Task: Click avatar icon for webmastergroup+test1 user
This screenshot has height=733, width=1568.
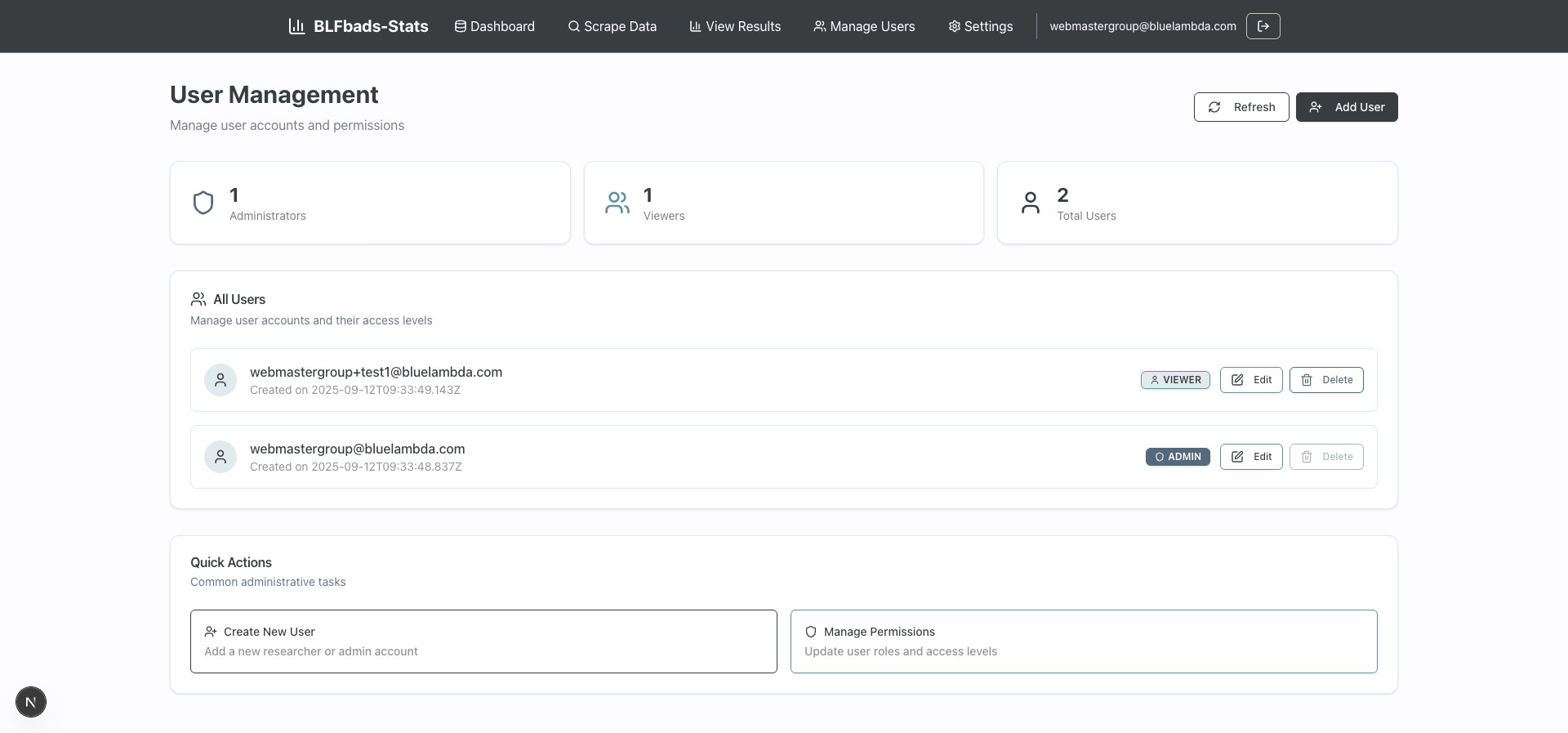Action: click(x=220, y=380)
